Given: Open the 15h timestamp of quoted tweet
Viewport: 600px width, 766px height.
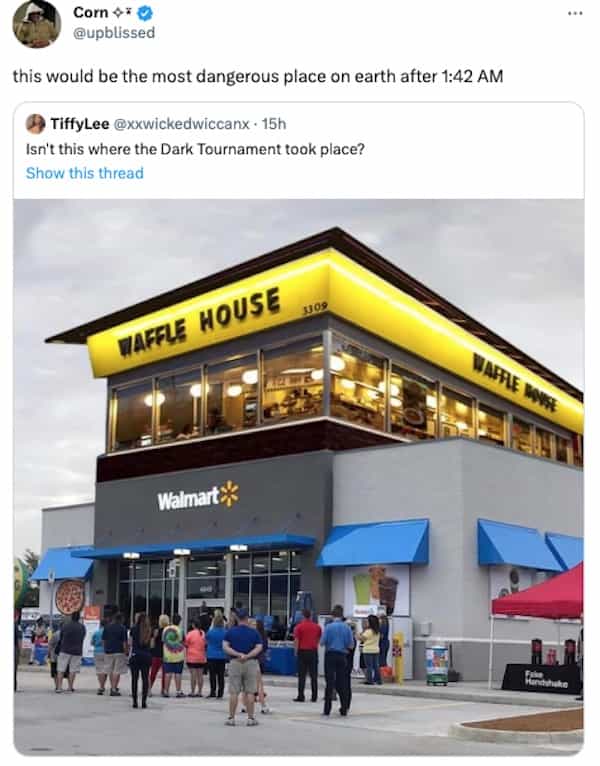Looking at the screenshot, I should coord(274,124).
